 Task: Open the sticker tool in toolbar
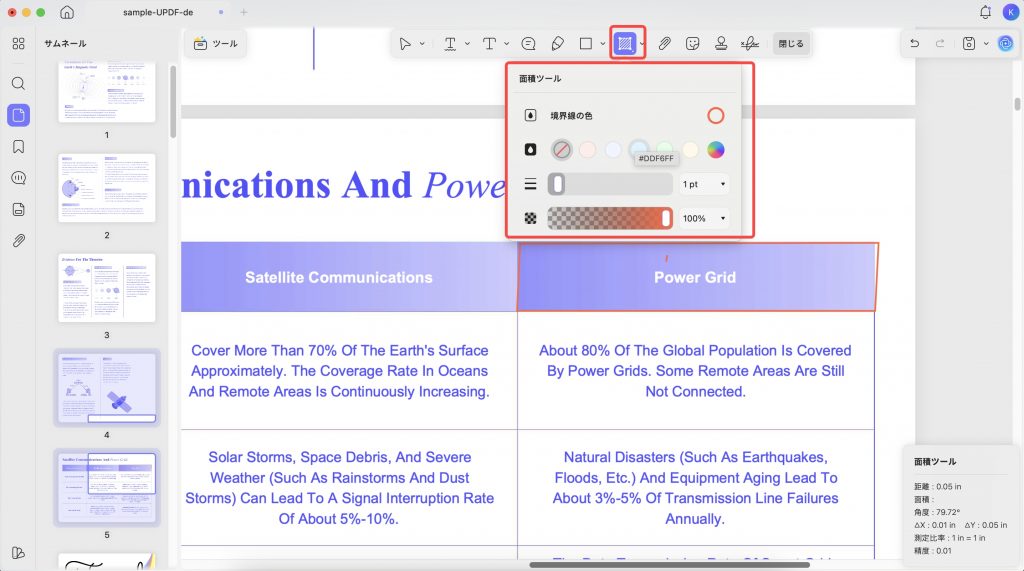point(692,43)
